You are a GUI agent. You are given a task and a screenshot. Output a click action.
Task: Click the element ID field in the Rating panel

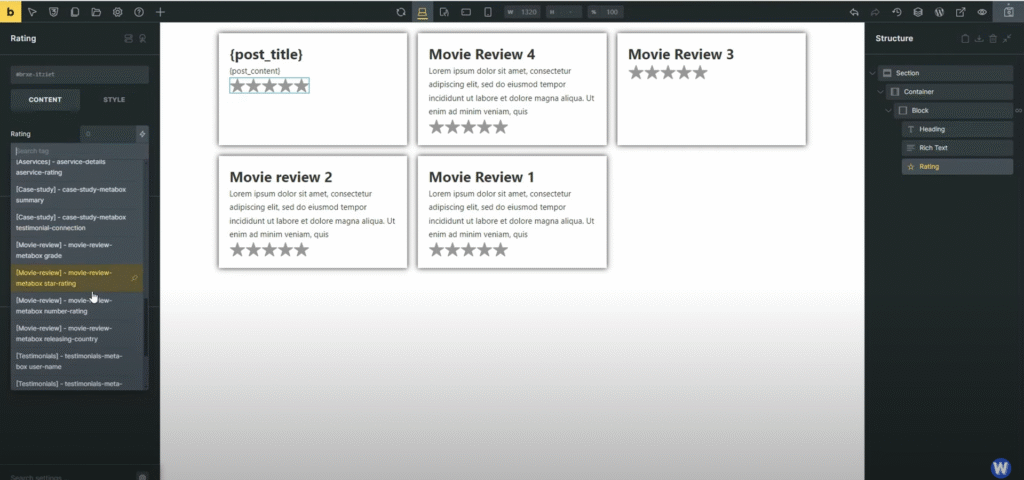tap(80, 74)
